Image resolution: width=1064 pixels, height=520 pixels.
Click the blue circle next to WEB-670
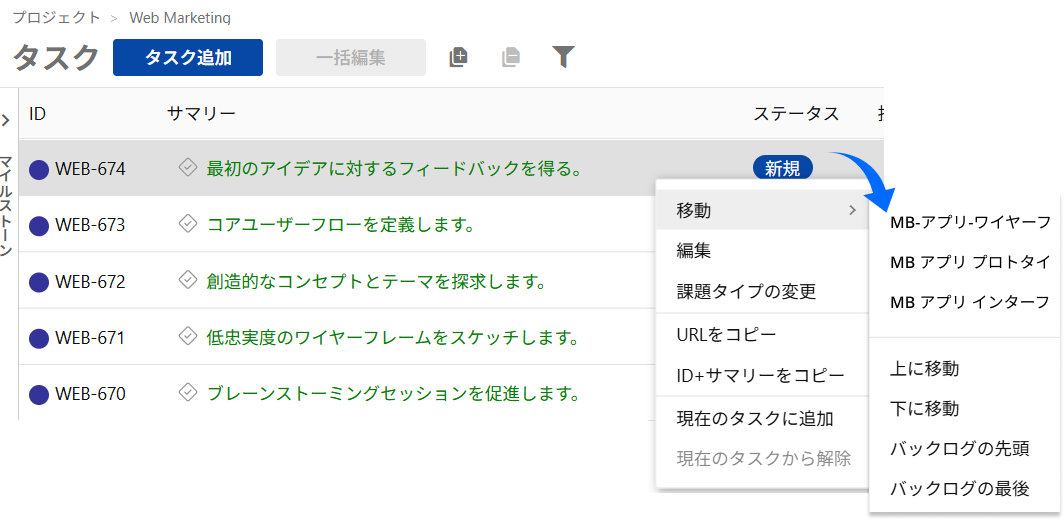39,394
